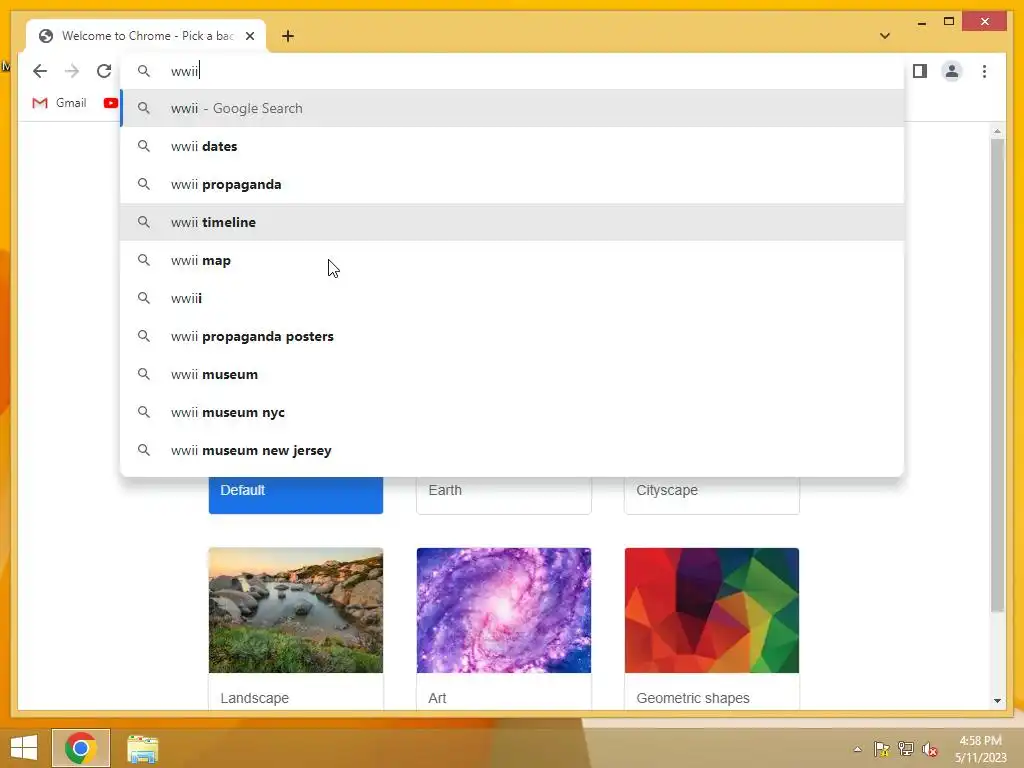Open a new tab with plus button
This screenshot has width=1024, height=768.
tap(288, 36)
